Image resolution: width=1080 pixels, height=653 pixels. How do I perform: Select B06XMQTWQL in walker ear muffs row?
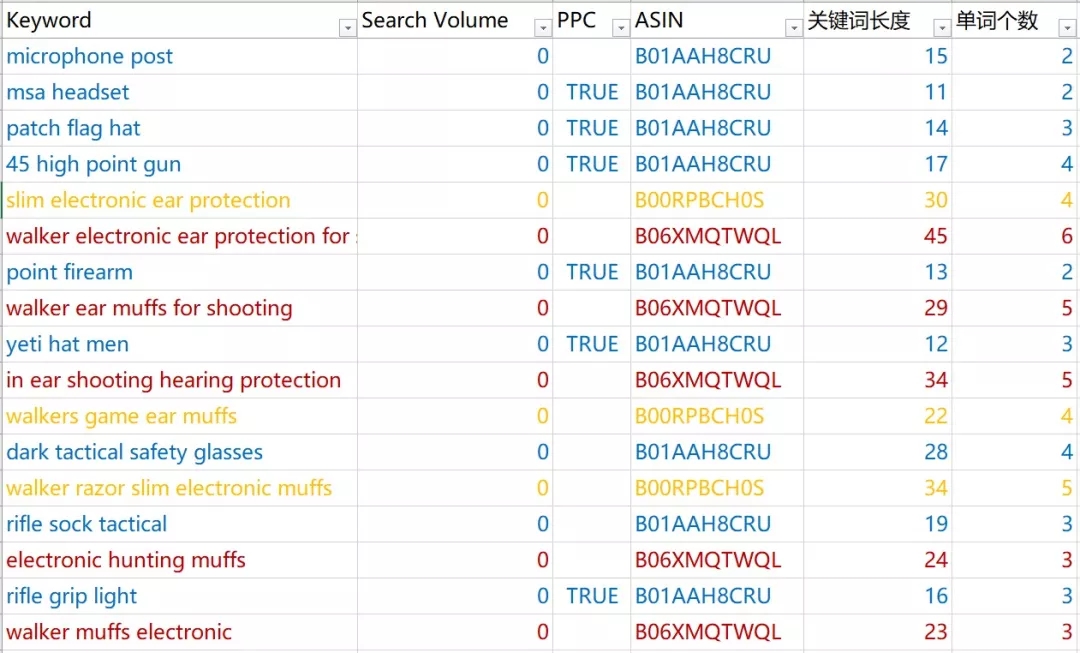(x=716, y=308)
